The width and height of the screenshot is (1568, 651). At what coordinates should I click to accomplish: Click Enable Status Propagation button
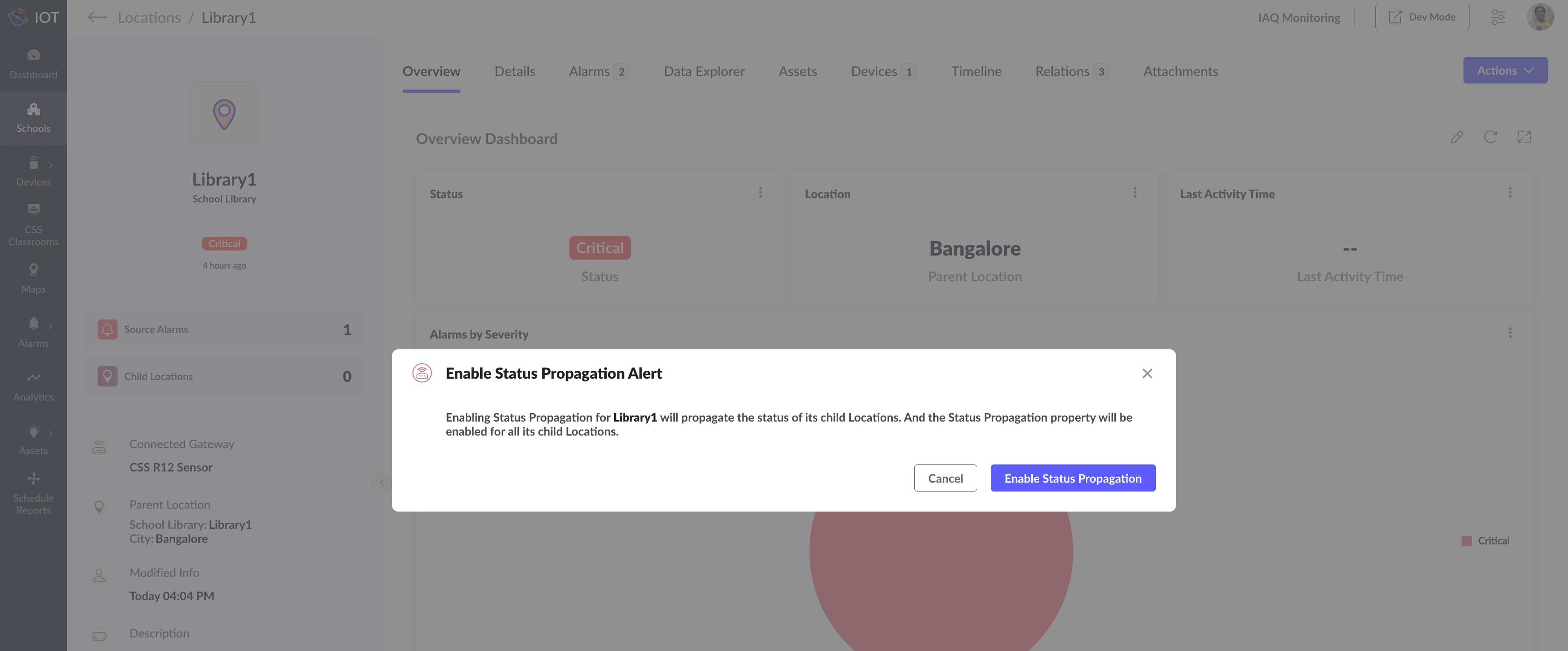coord(1072,478)
